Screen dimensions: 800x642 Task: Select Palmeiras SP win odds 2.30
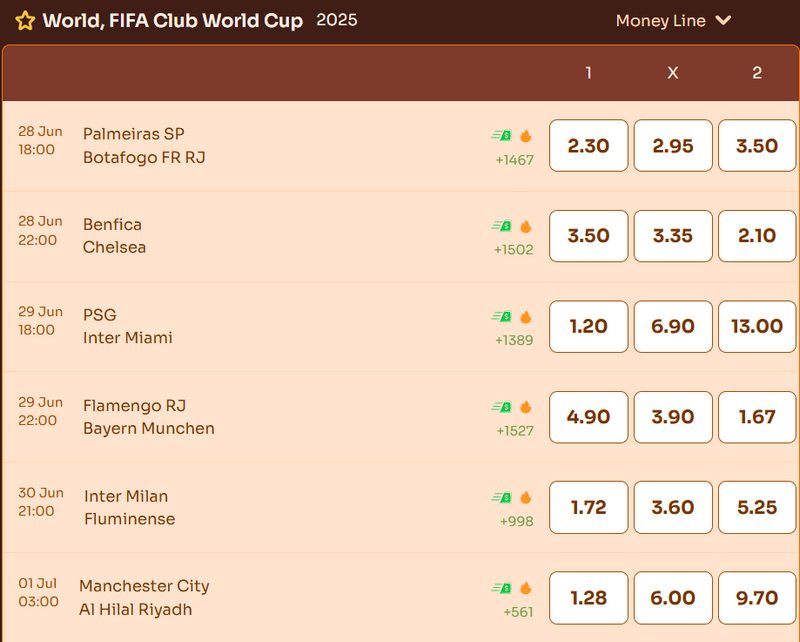point(589,146)
